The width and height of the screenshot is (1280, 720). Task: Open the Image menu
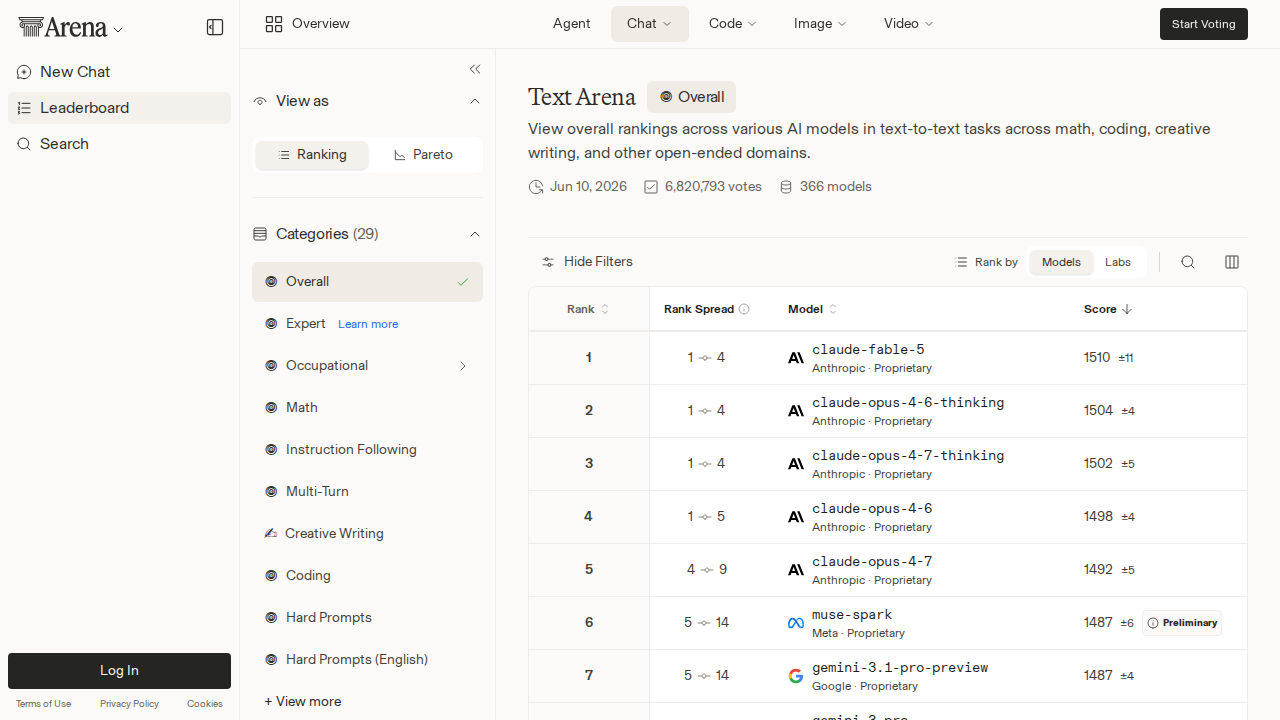point(820,23)
